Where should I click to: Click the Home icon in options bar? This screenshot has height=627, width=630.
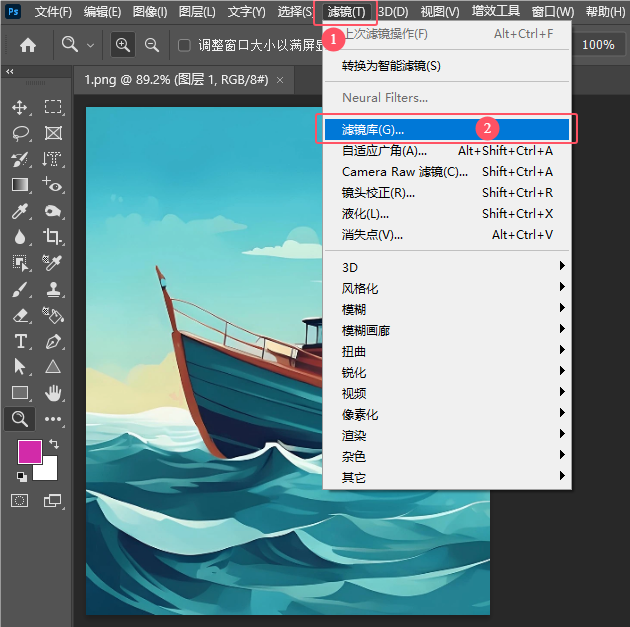(x=28, y=45)
